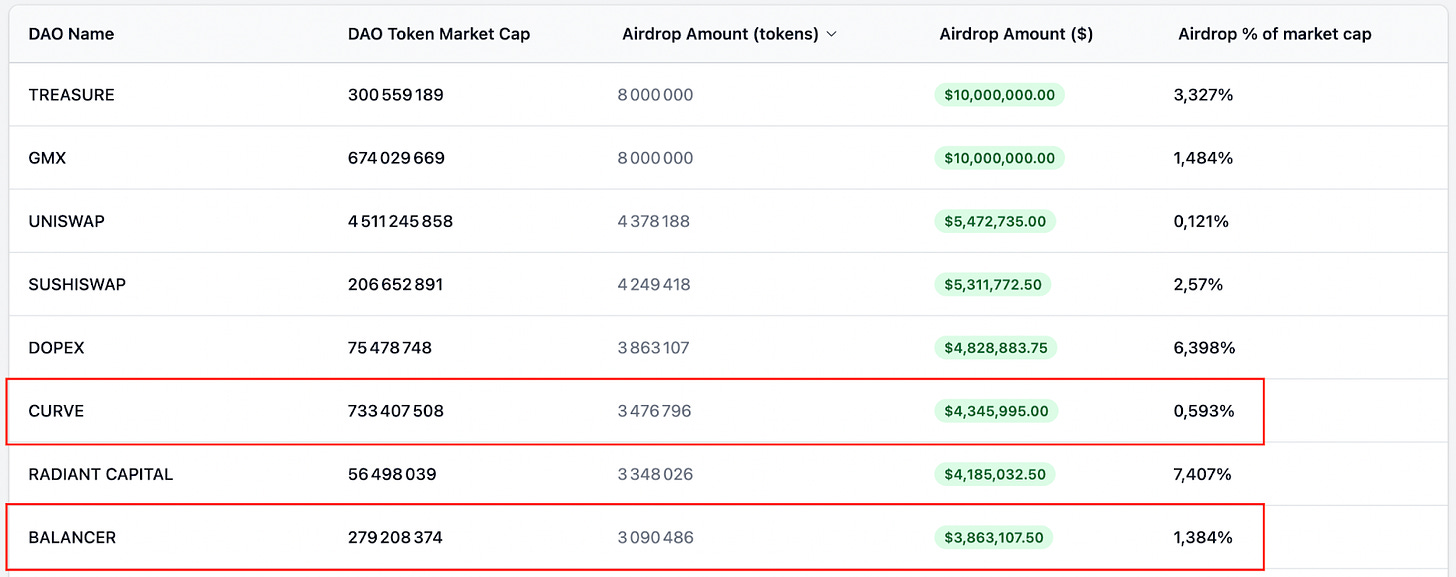The height and width of the screenshot is (577, 1456).
Task: Click the $5,472,735.00 badge
Action: click(x=996, y=221)
